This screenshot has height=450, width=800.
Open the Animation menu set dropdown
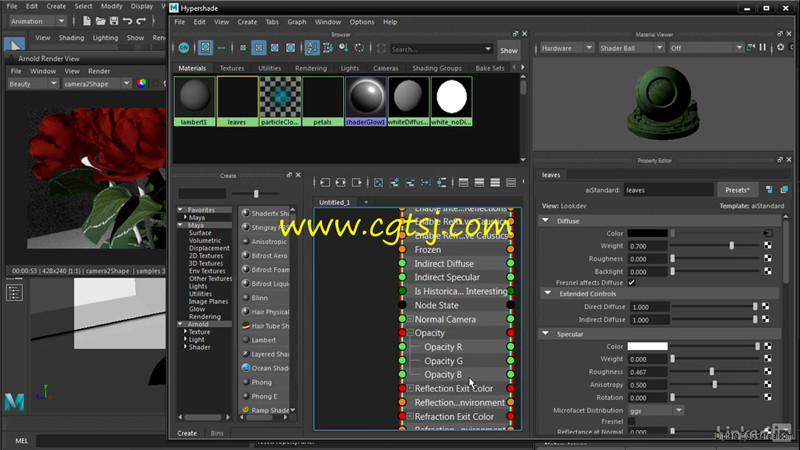pyautogui.click(x=38, y=21)
